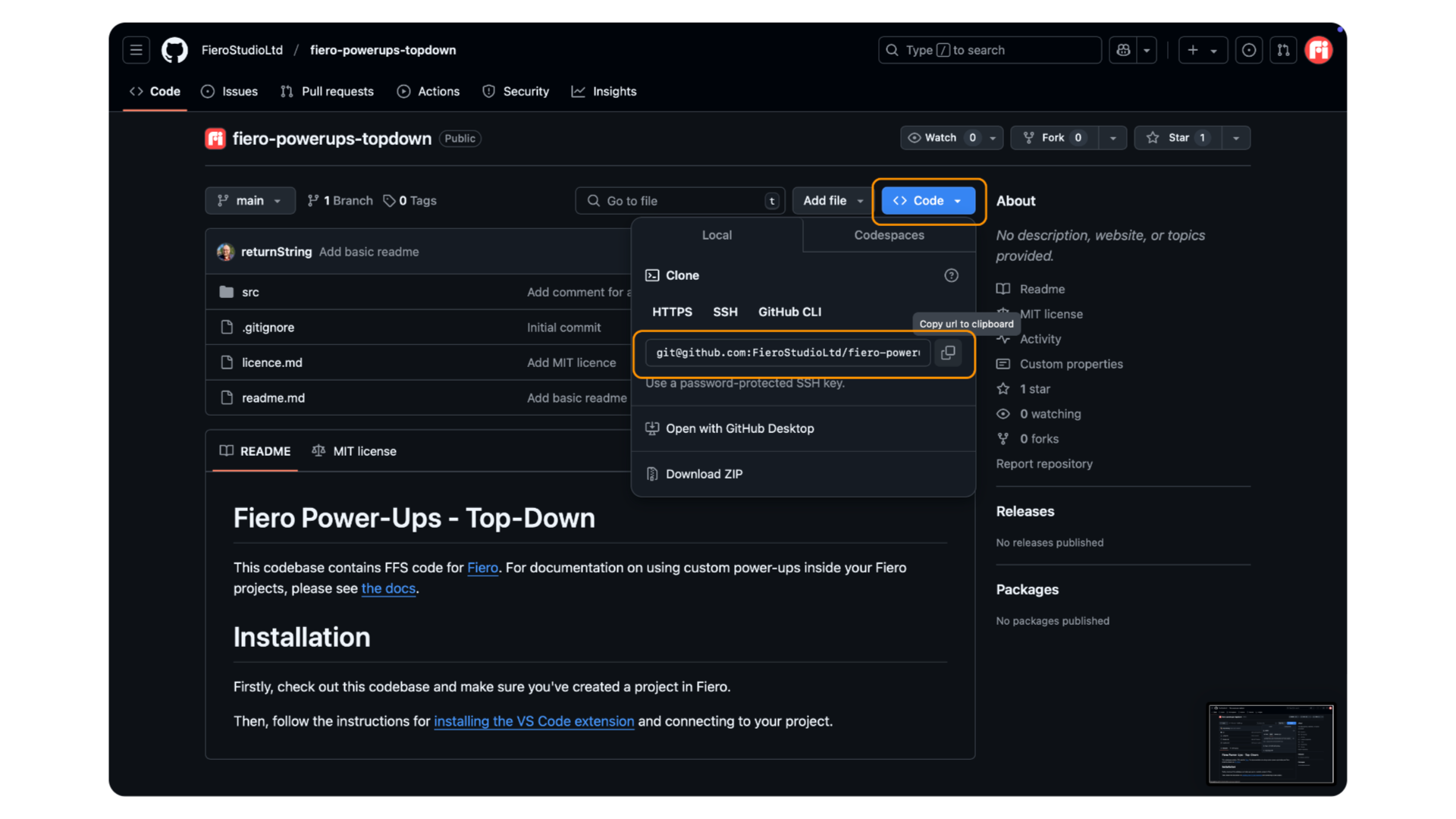Follow the Fiero link in readme

click(482, 567)
